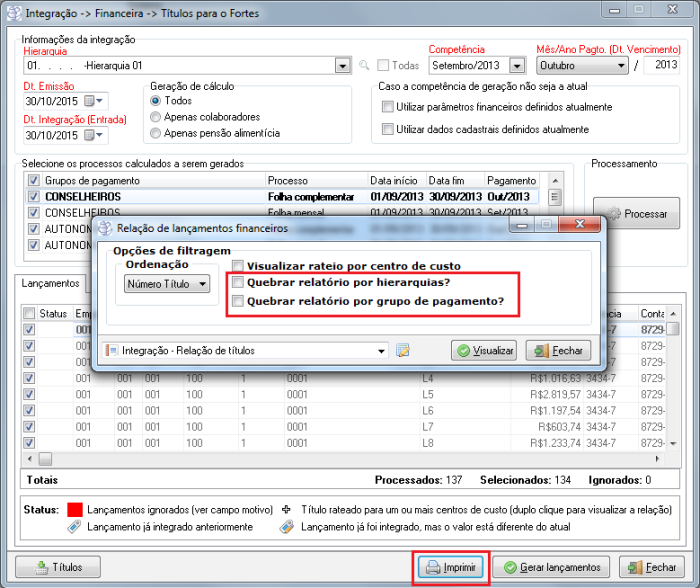
Task: Select Apenas colaboradores radio option
Action: pyautogui.click(x=155, y=117)
